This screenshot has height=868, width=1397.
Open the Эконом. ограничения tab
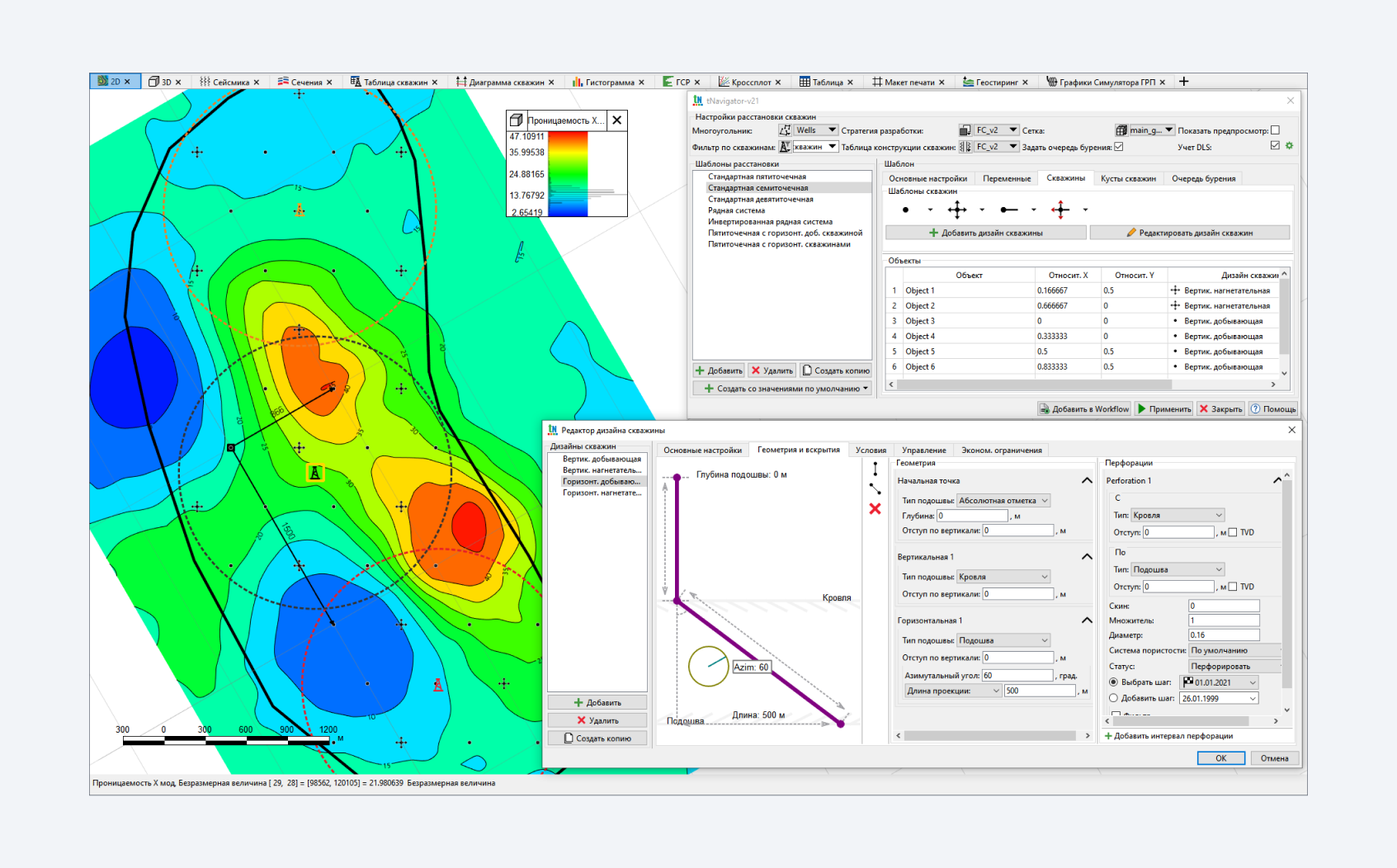point(1001,450)
